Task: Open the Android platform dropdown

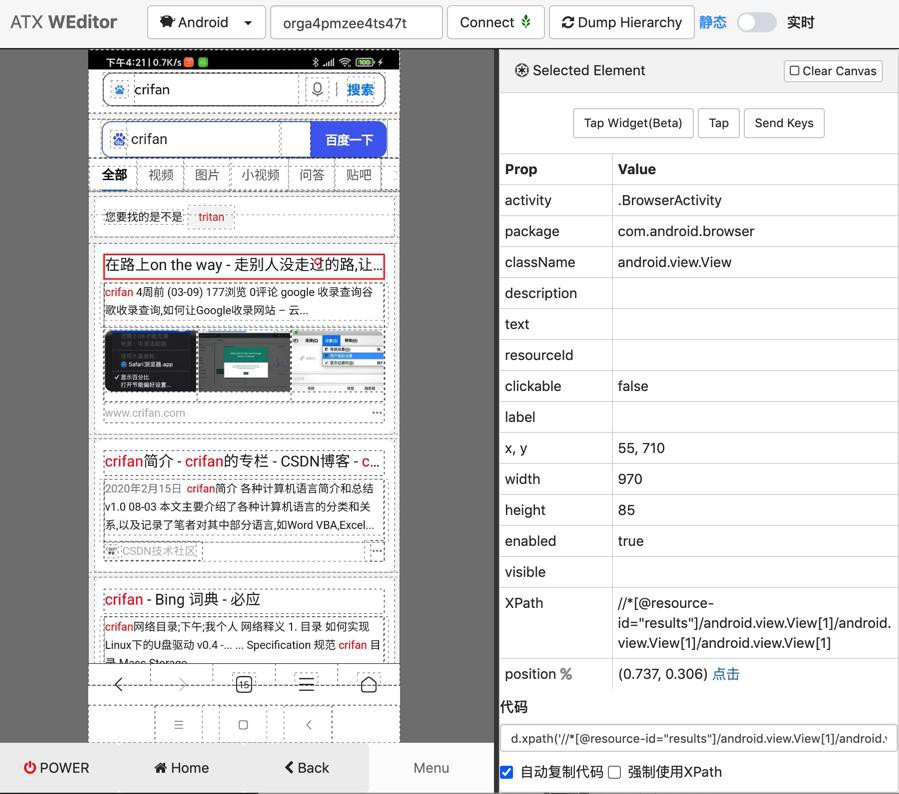Action: tap(206, 22)
